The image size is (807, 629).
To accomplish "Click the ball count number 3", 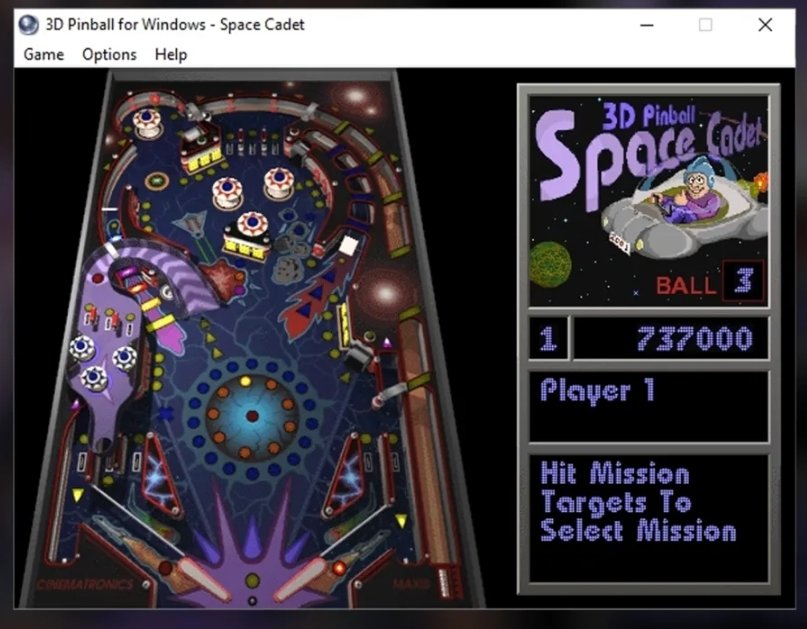I will pyautogui.click(x=743, y=281).
